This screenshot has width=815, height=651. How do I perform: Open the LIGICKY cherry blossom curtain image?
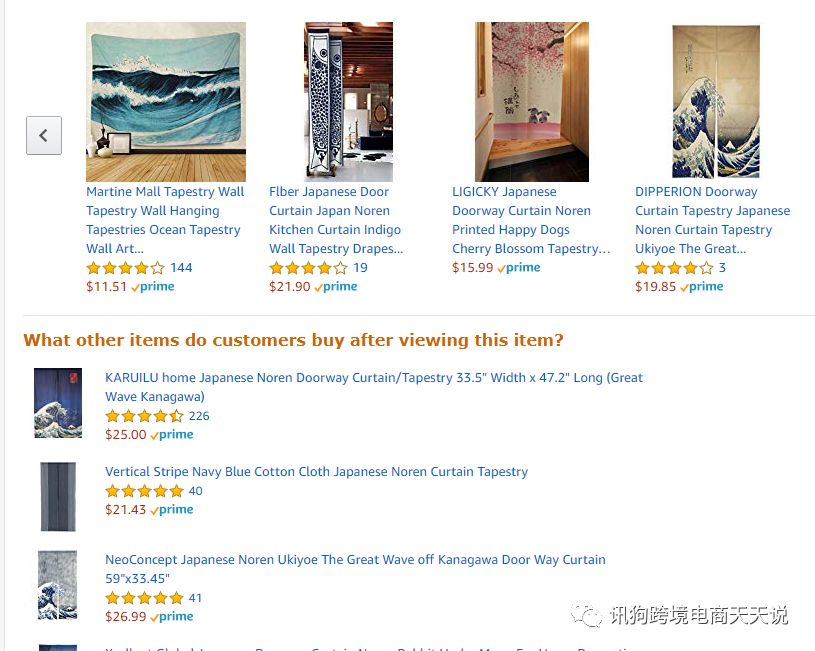(532, 102)
